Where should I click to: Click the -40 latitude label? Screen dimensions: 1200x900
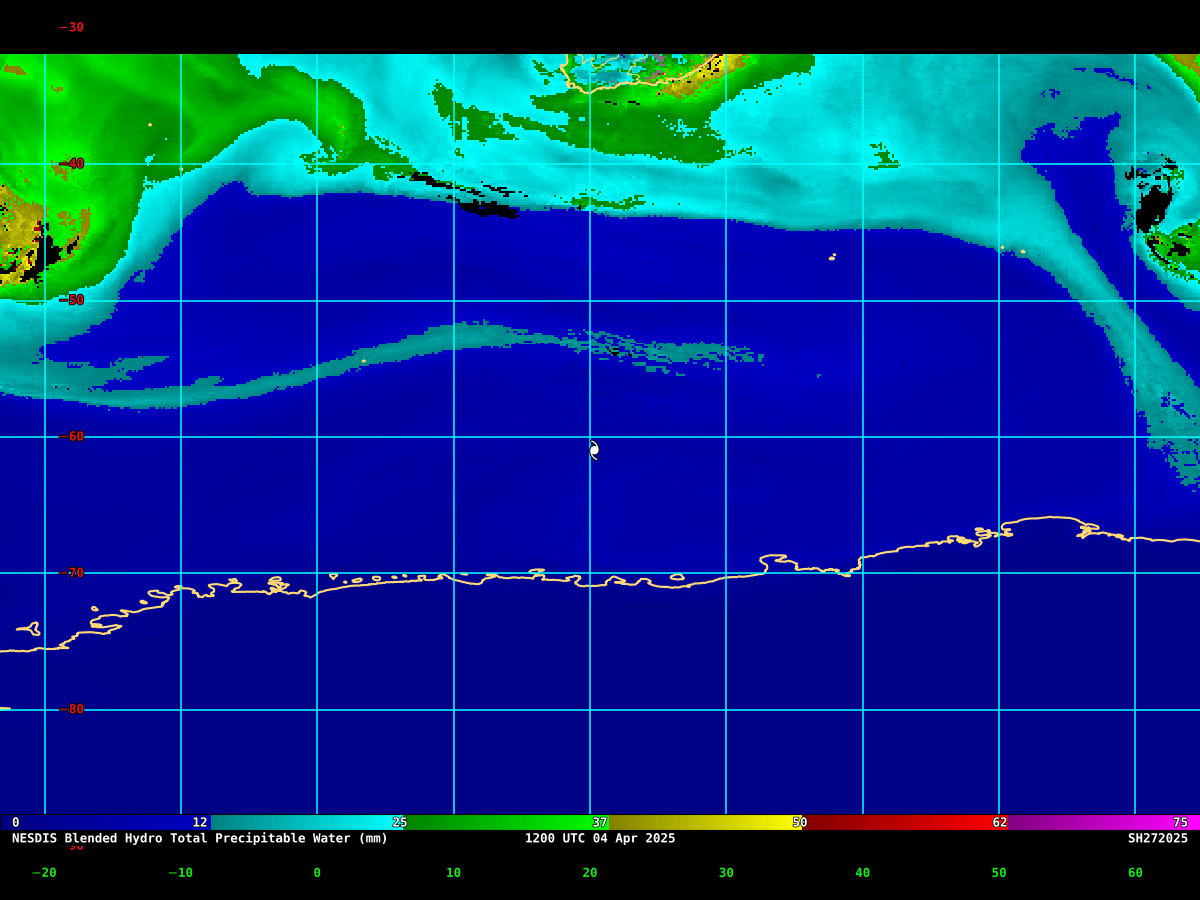(x=71, y=164)
